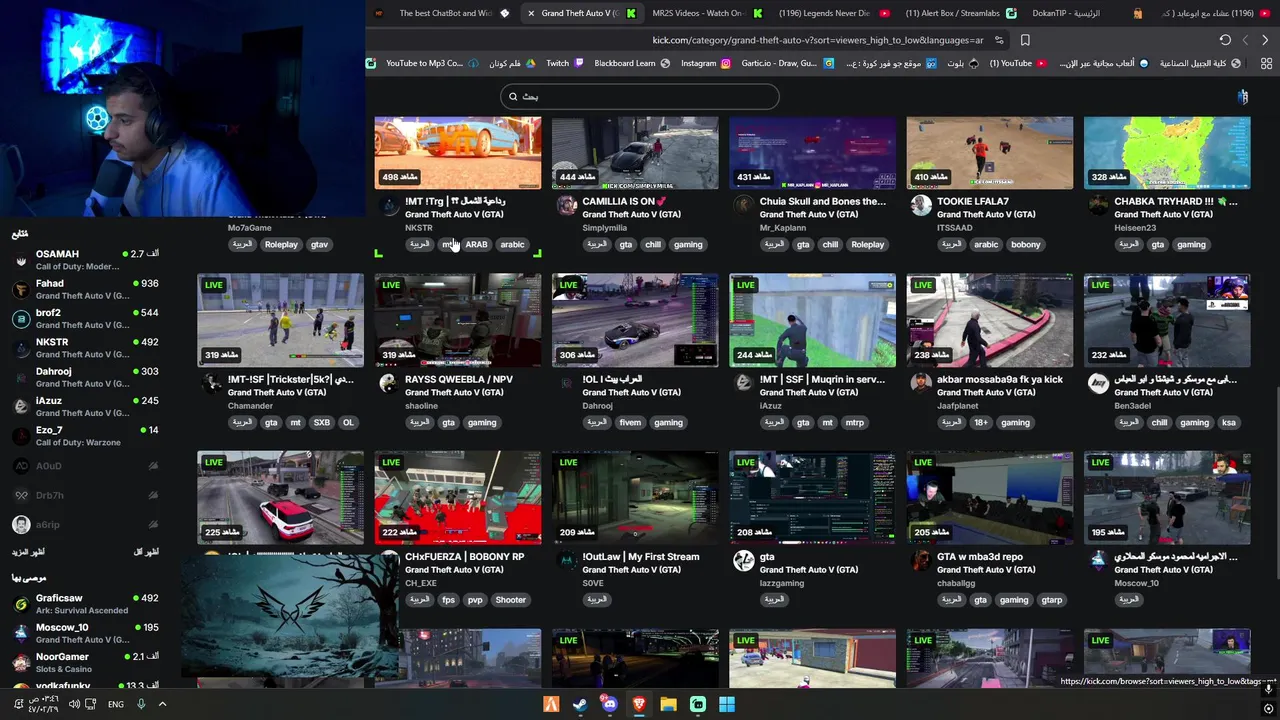
Task: Select fivem tag under Dahrooj stream
Action: [x=630, y=423]
